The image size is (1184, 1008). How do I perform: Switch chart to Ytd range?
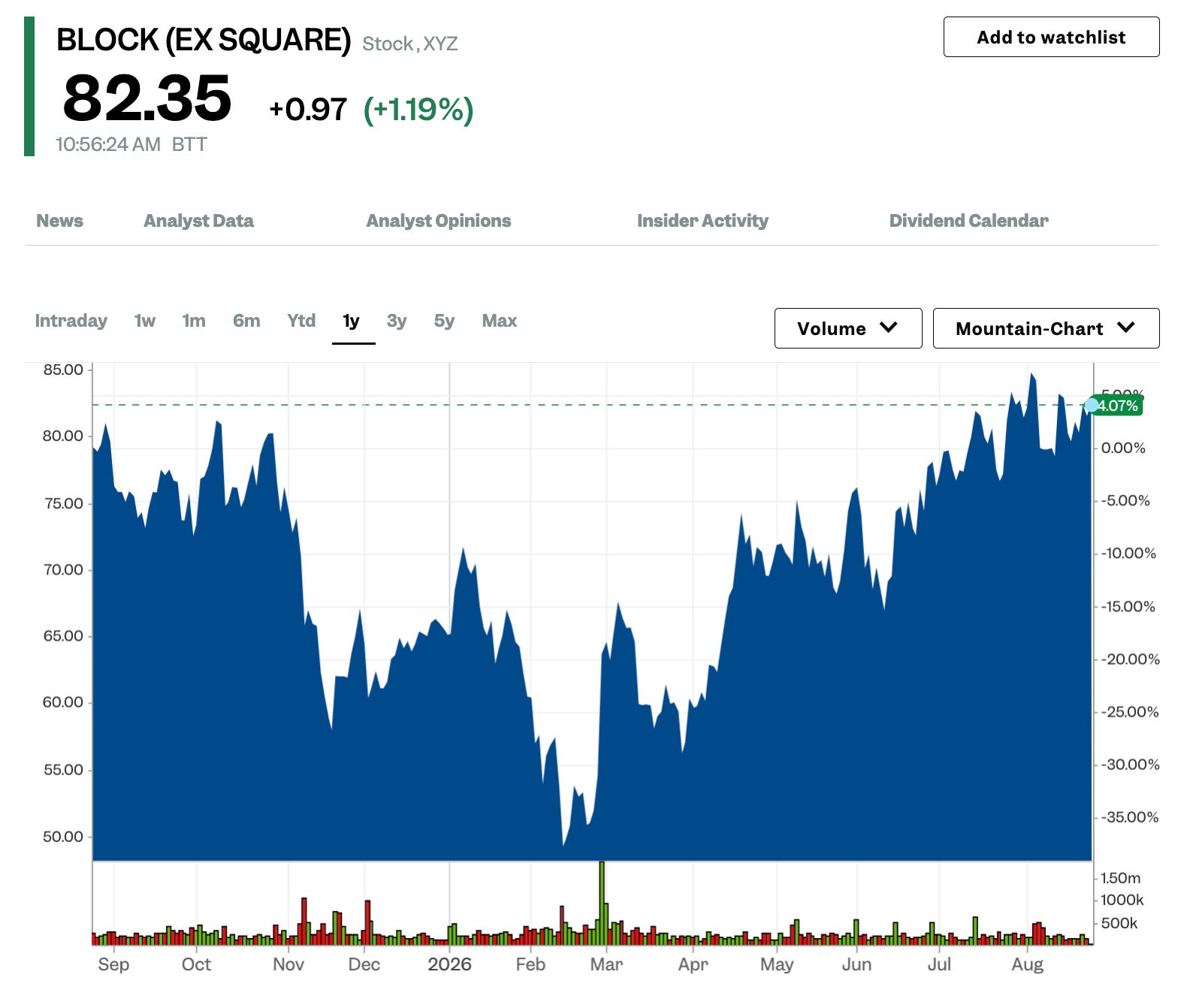[x=301, y=321]
